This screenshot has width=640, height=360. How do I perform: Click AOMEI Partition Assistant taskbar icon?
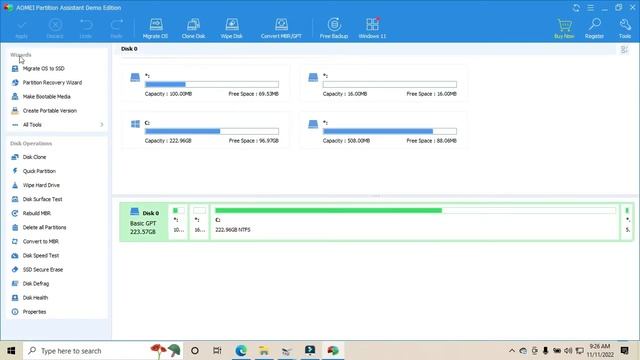point(333,351)
